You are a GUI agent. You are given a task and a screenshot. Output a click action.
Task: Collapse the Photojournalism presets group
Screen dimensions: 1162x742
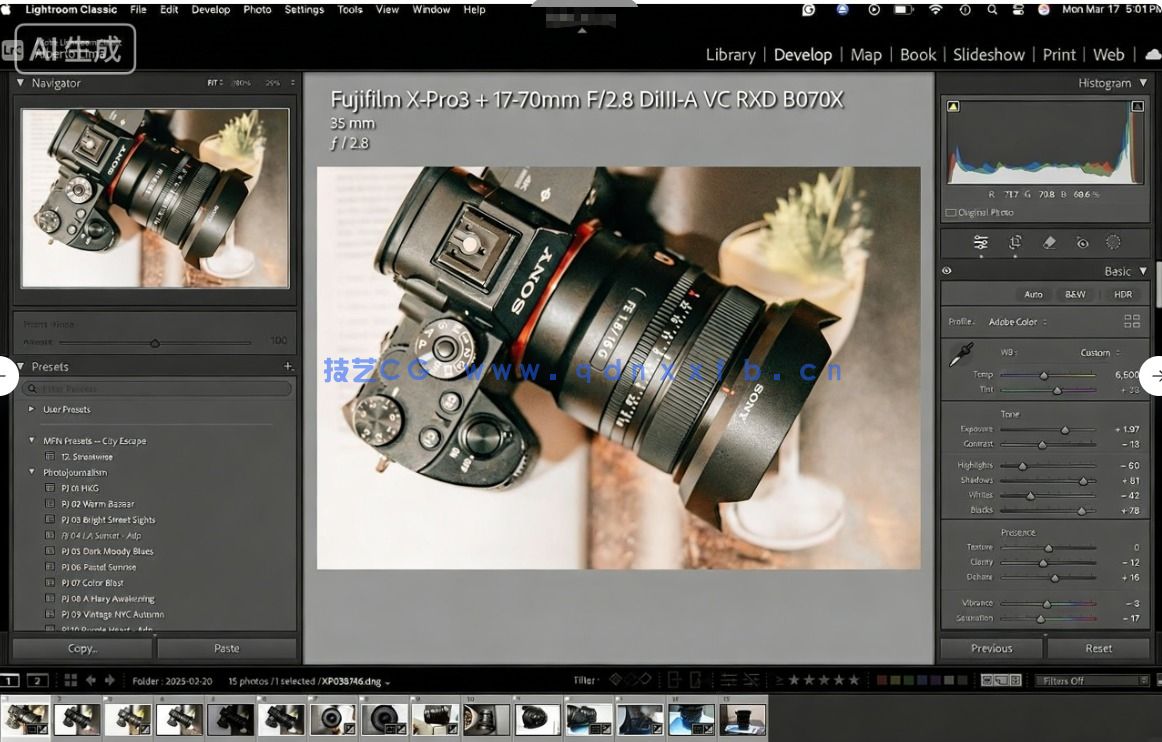pyautogui.click(x=34, y=471)
